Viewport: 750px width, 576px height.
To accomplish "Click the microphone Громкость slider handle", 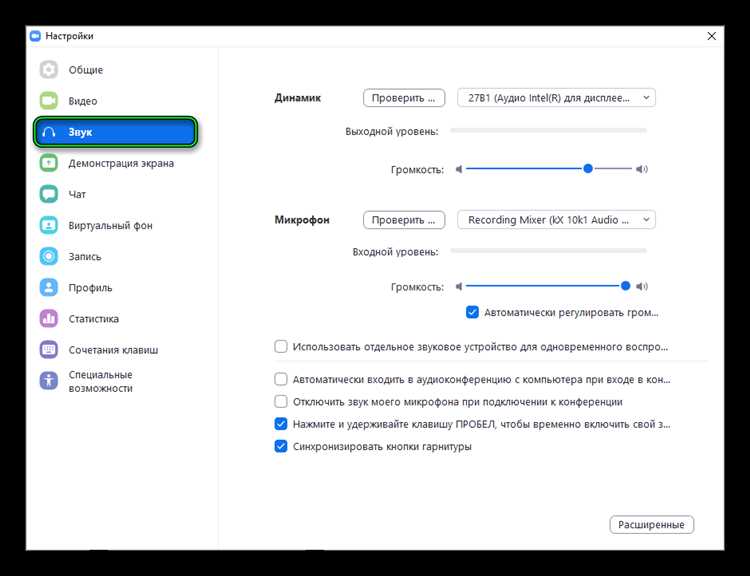I will (x=625, y=286).
